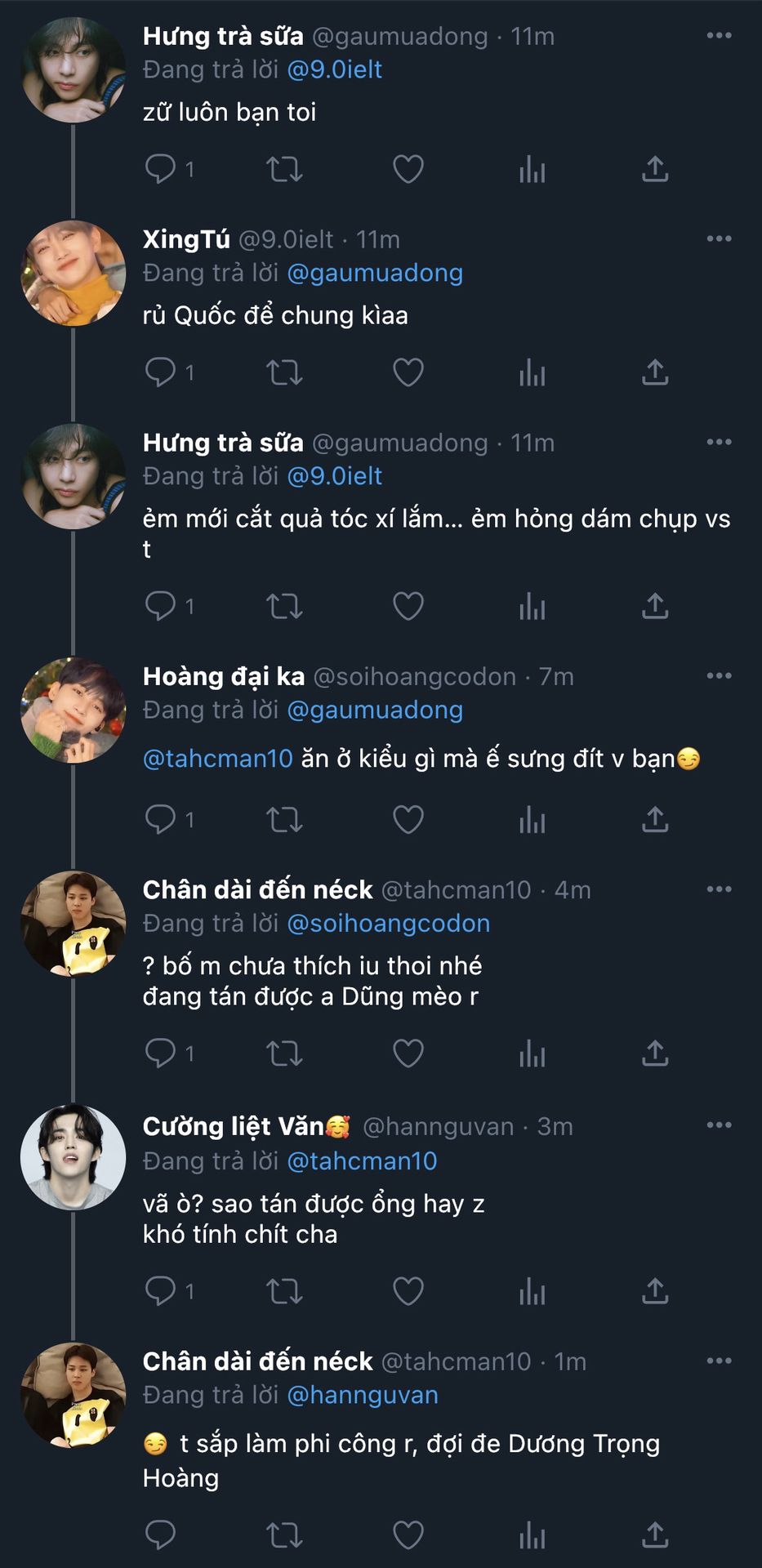Image resolution: width=762 pixels, height=1568 pixels.
Task: View analytics for the last tweet by Chân dài đến néck
Action: 532,1535
